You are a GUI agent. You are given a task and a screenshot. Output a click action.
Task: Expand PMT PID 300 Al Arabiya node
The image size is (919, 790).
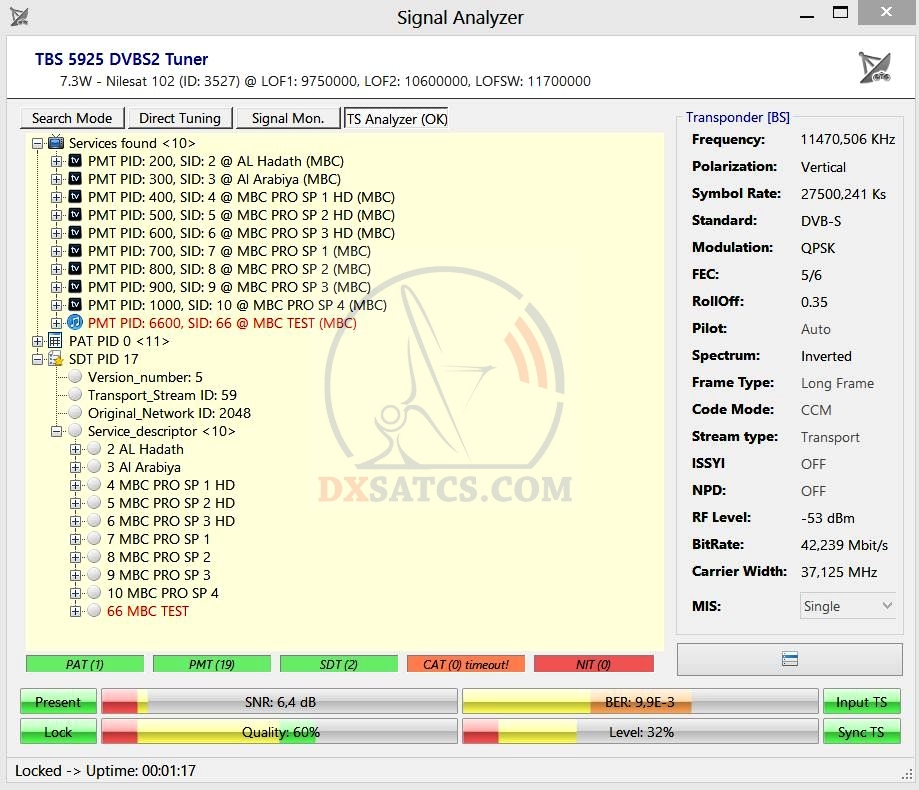(x=56, y=179)
